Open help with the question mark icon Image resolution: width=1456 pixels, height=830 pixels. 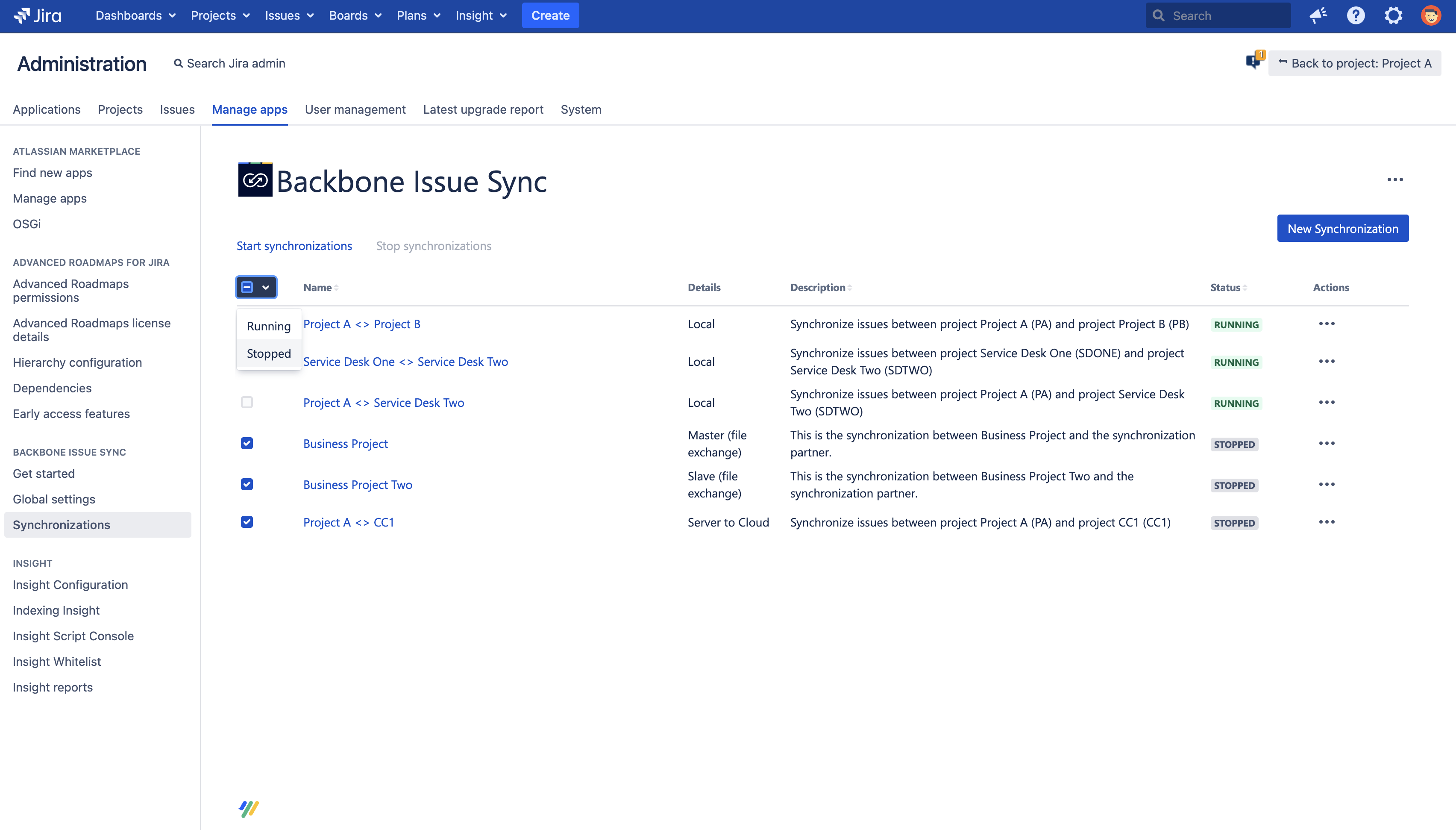click(x=1356, y=15)
